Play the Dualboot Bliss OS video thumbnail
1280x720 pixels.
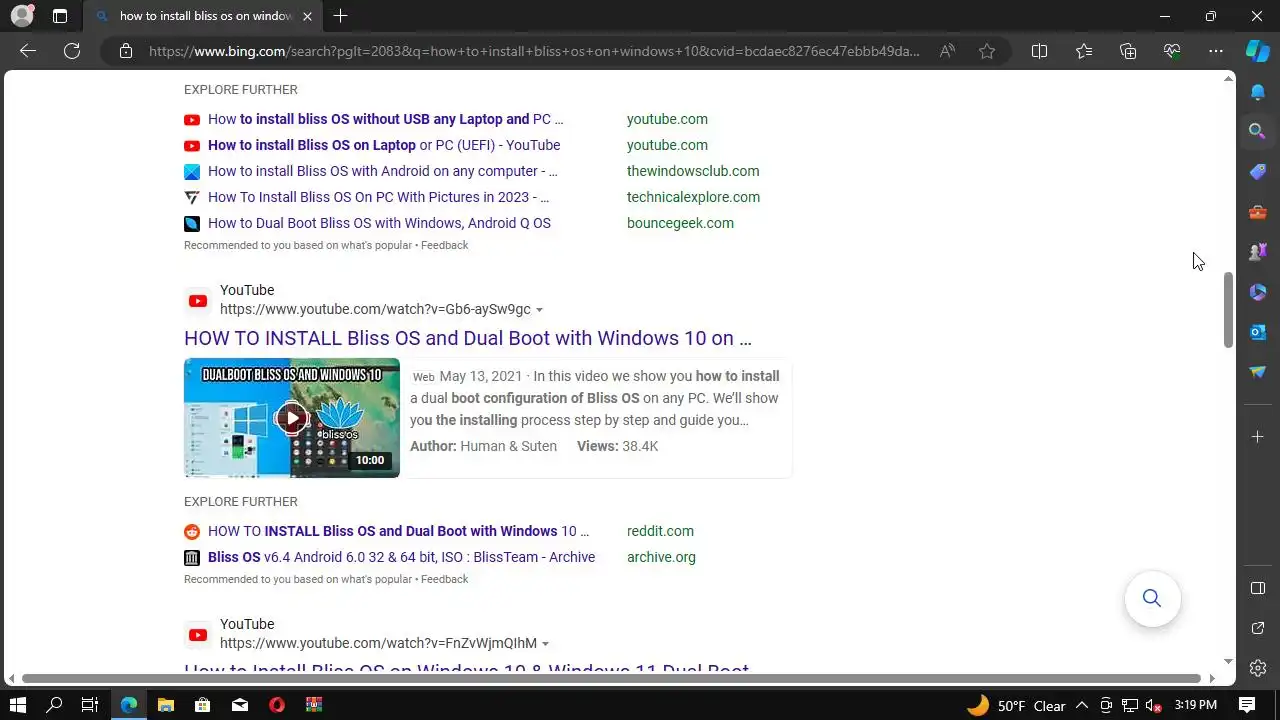click(x=292, y=418)
